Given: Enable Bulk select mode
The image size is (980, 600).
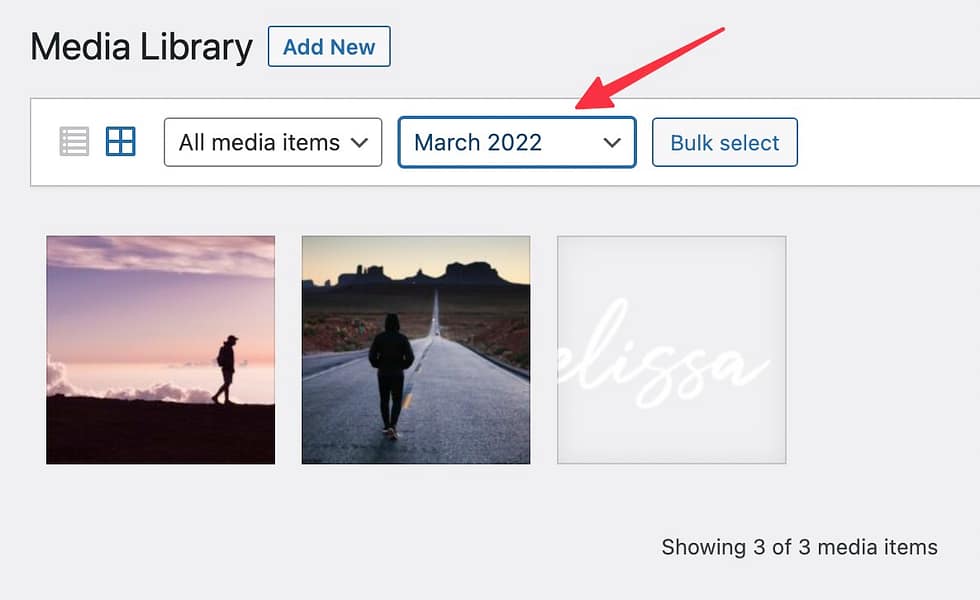Looking at the screenshot, I should click(x=724, y=142).
